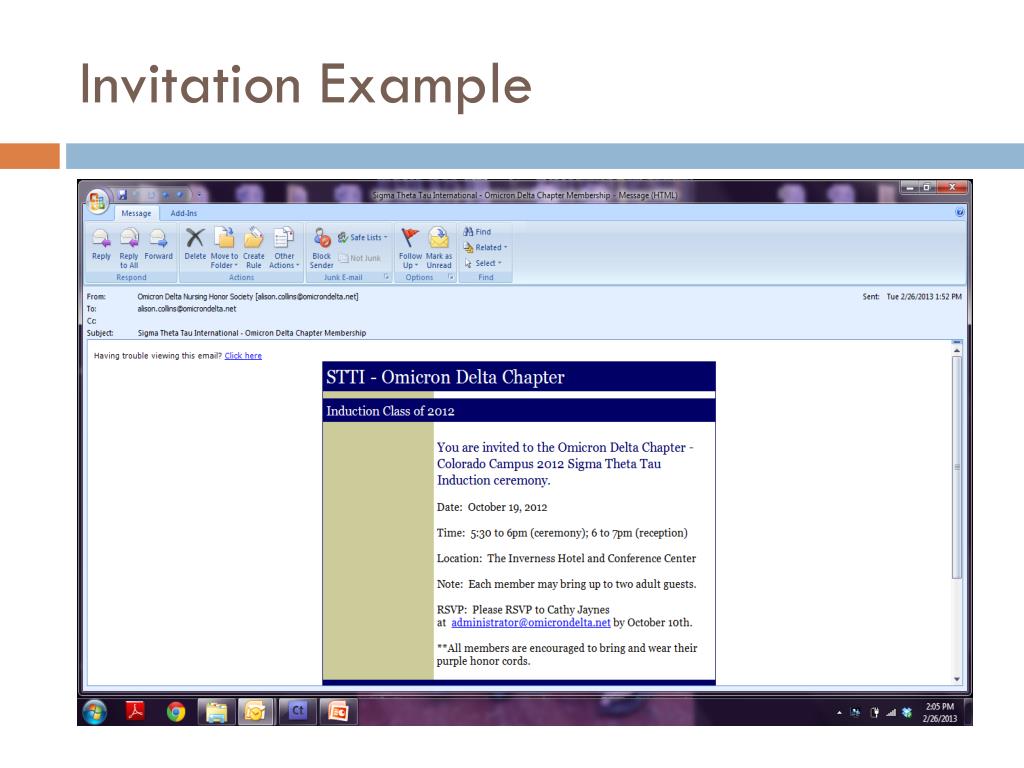Open the Options group dialog launcher

[451, 277]
